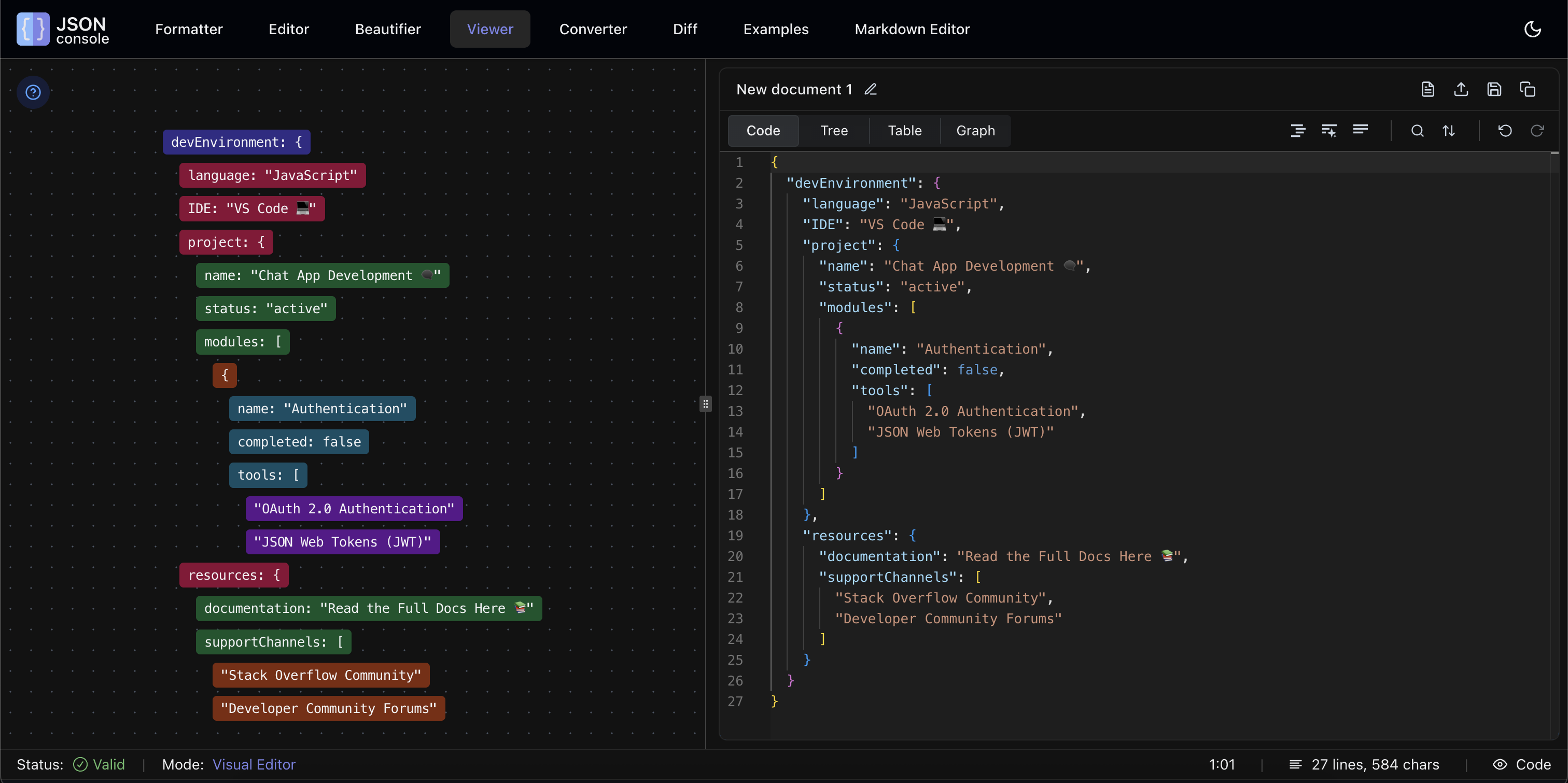Switch to the Tree tab
1568x783 pixels.
[x=834, y=130]
